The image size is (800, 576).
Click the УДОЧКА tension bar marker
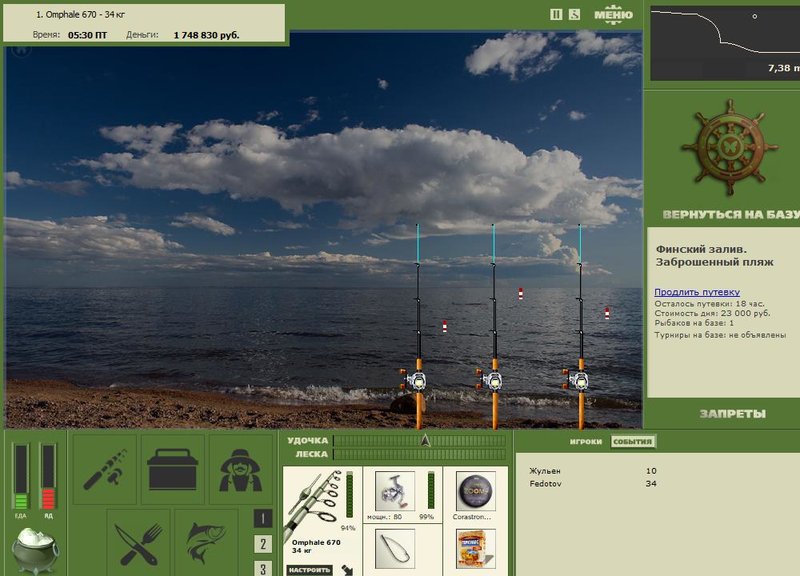coord(426,440)
